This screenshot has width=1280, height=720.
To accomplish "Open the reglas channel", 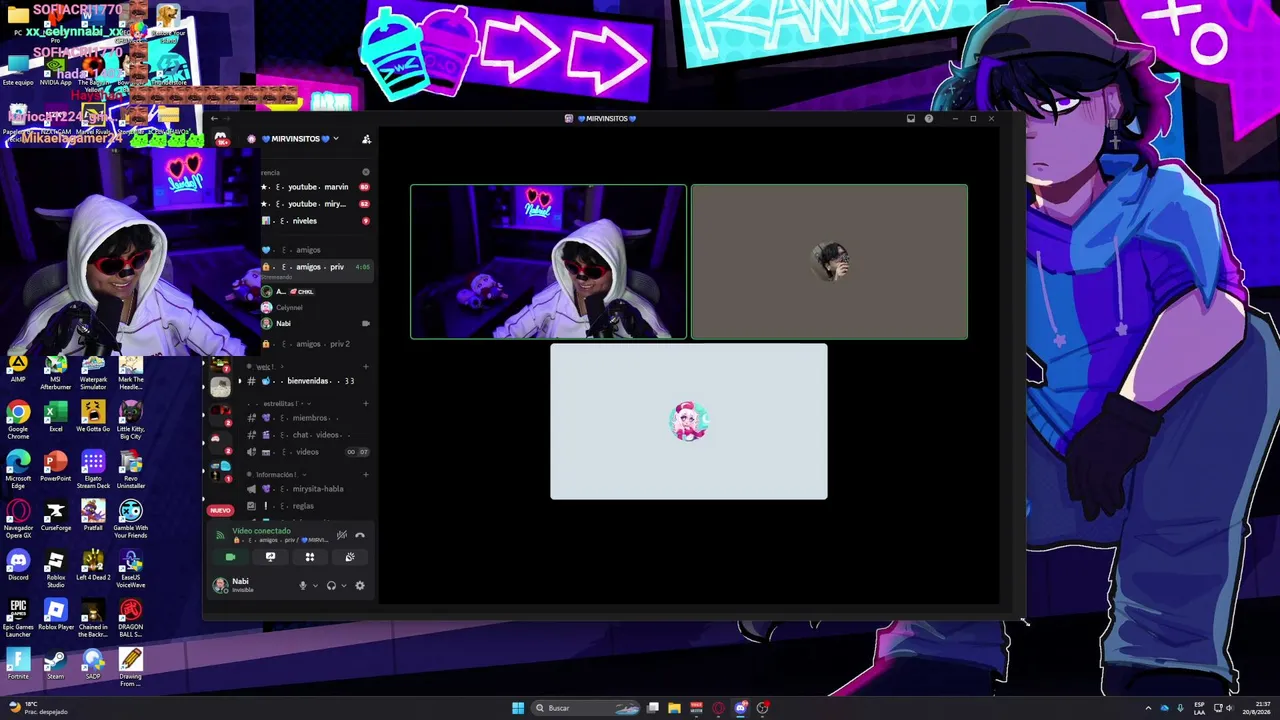I will click(x=308, y=506).
